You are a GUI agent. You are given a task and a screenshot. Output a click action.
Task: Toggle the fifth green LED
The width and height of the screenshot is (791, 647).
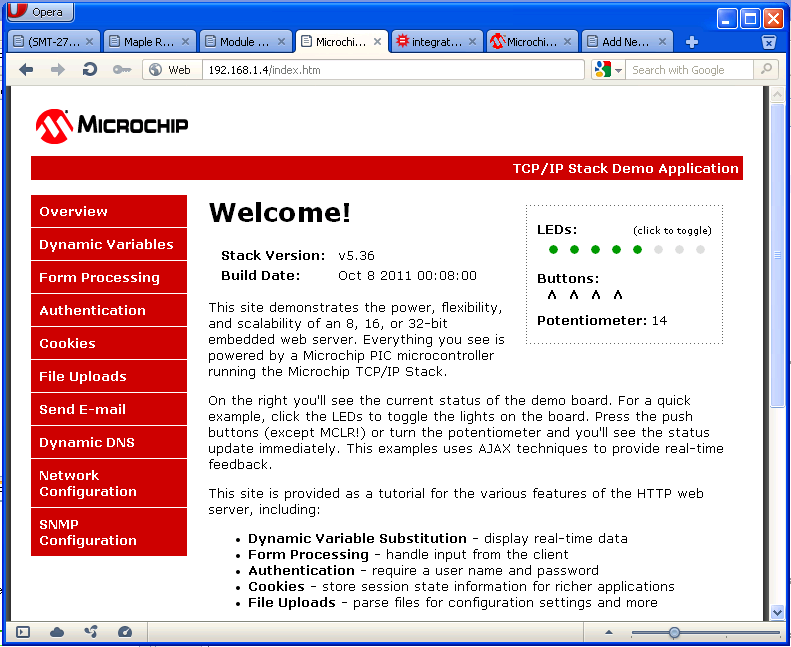click(x=637, y=250)
